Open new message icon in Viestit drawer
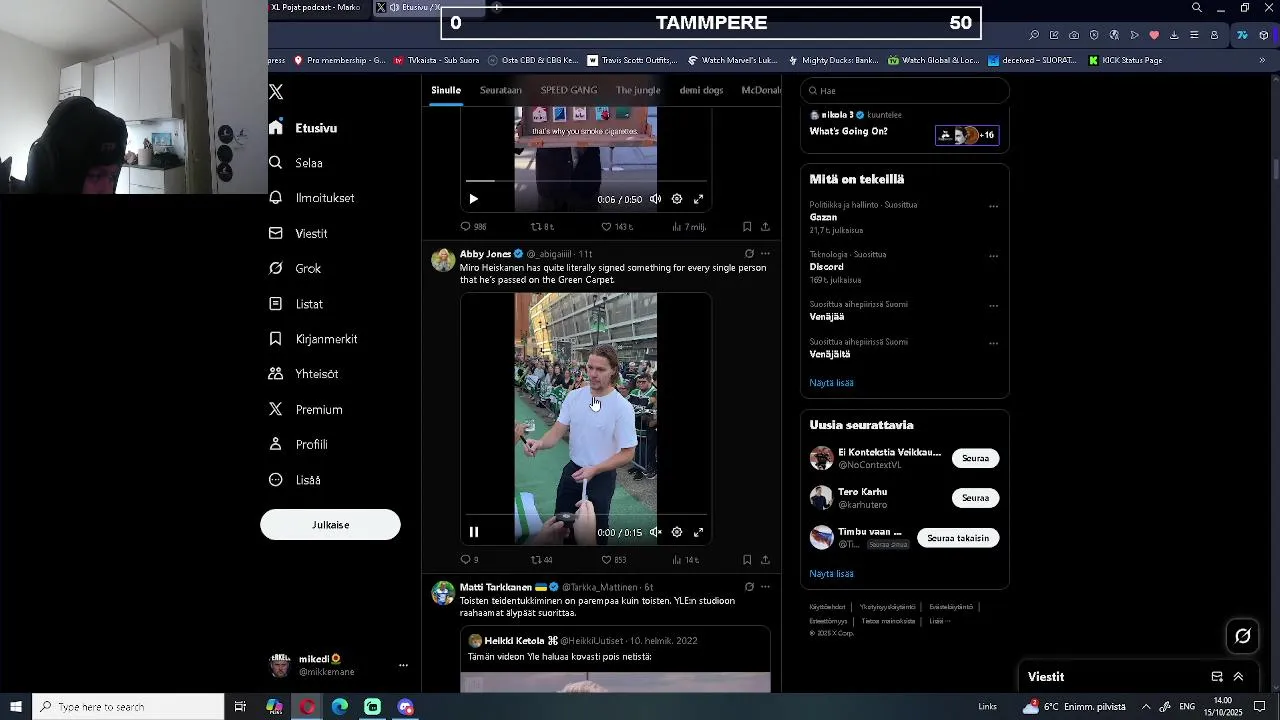The height and width of the screenshot is (720, 1280). click(1217, 677)
